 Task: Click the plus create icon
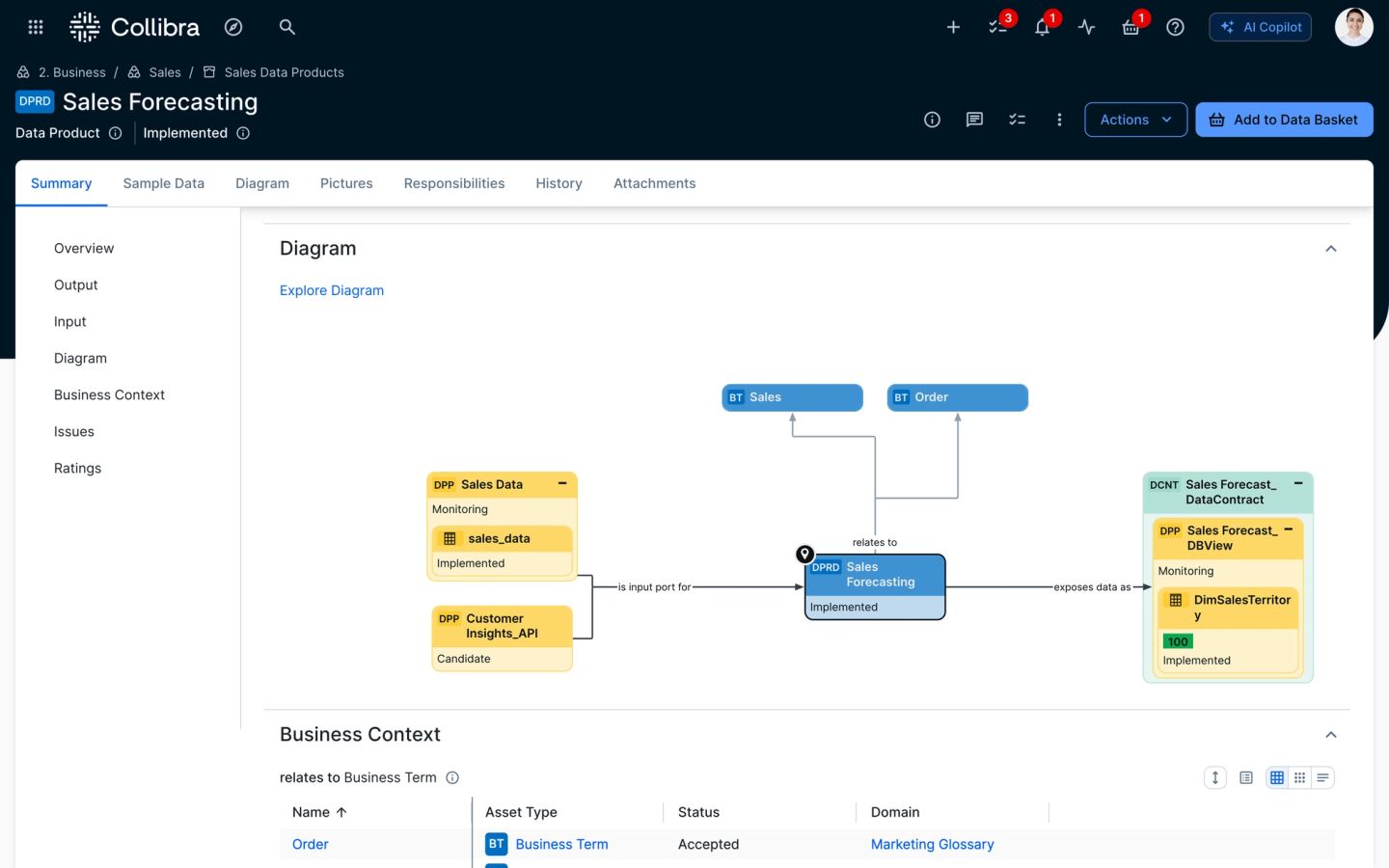[953, 27]
